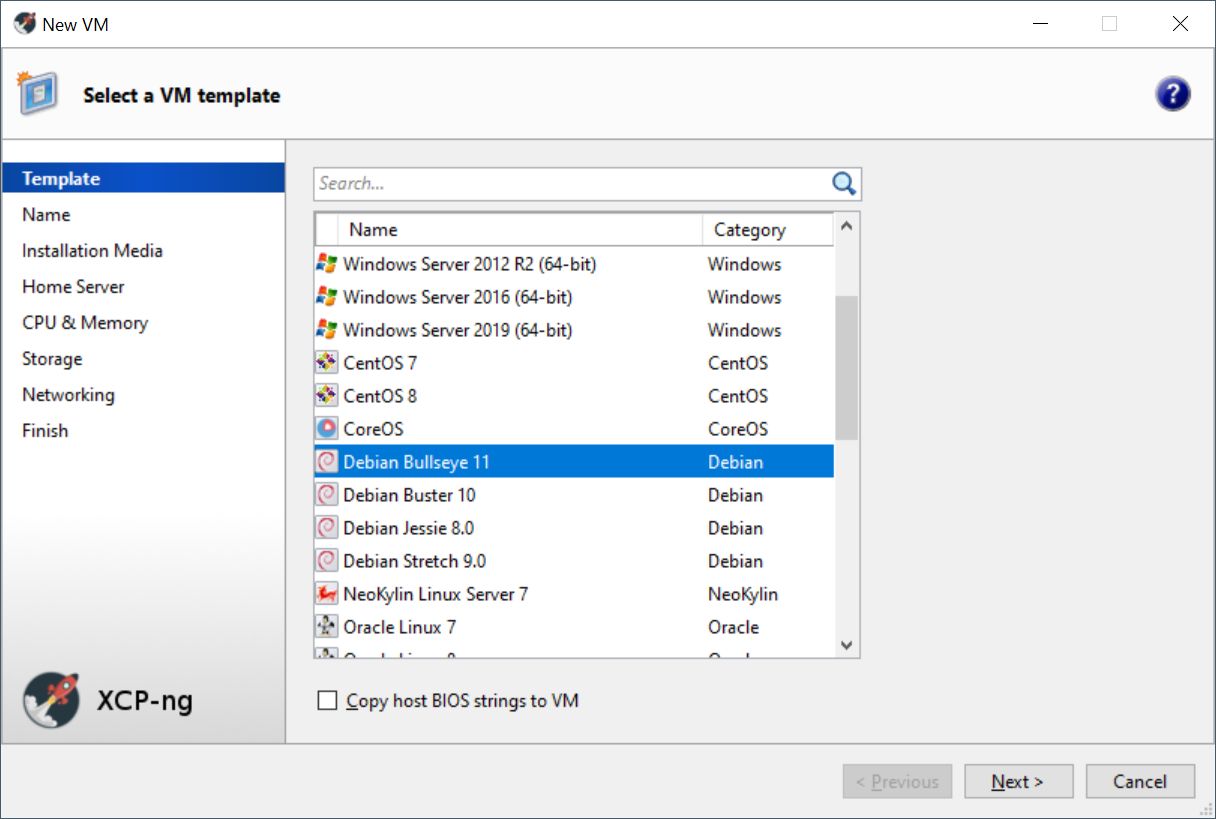Click the blue help question mark icon
Image resolution: width=1216 pixels, height=819 pixels.
tap(1172, 94)
